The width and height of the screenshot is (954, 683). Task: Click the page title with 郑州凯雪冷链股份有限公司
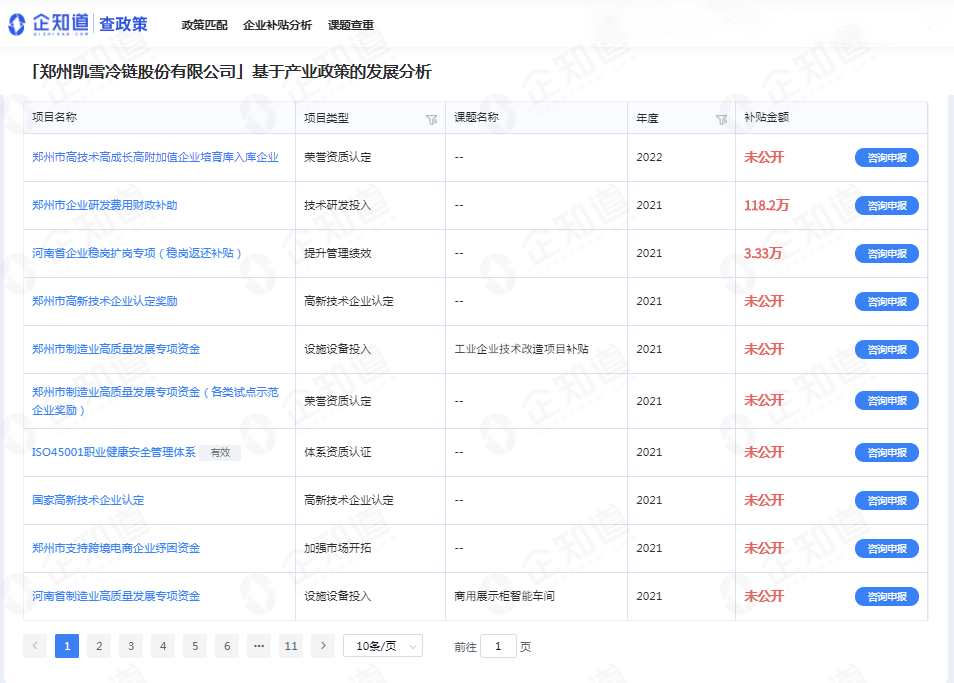point(231,72)
